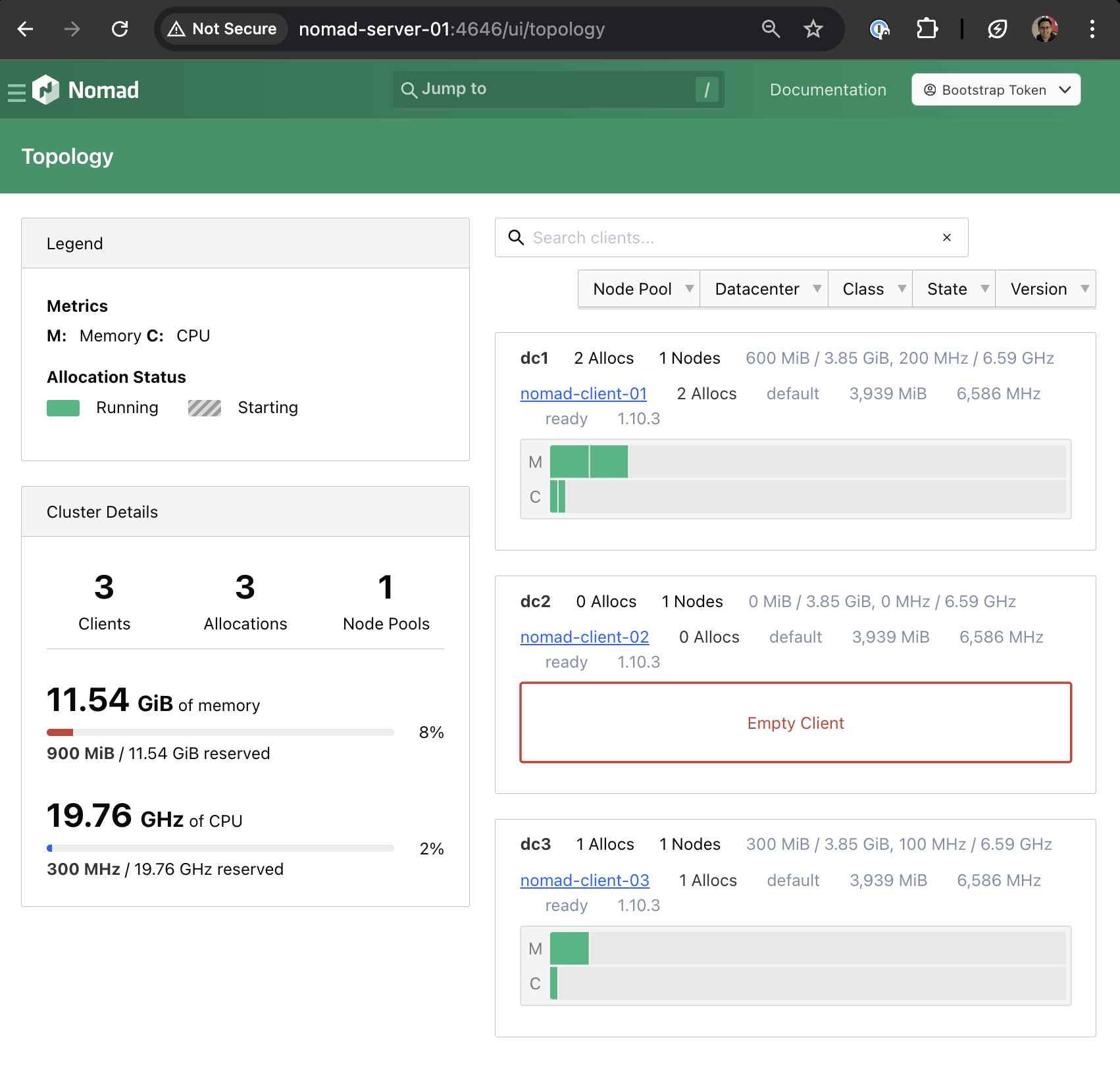Open nomad-client-03 node link
The height and width of the screenshot is (1084, 1120).
click(584, 880)
